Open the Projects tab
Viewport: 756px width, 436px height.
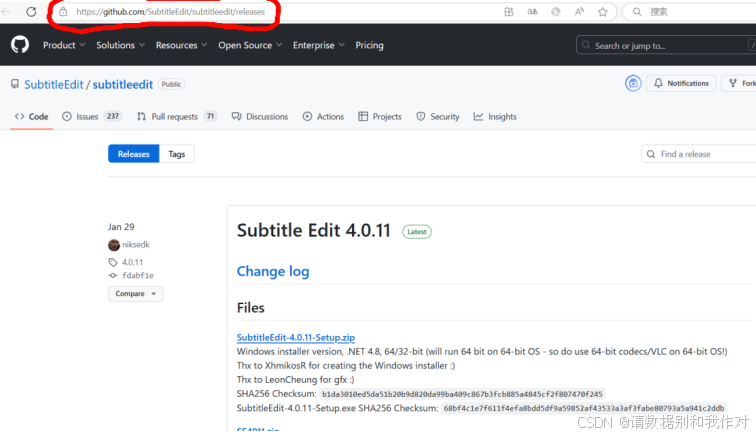(380, 116)
